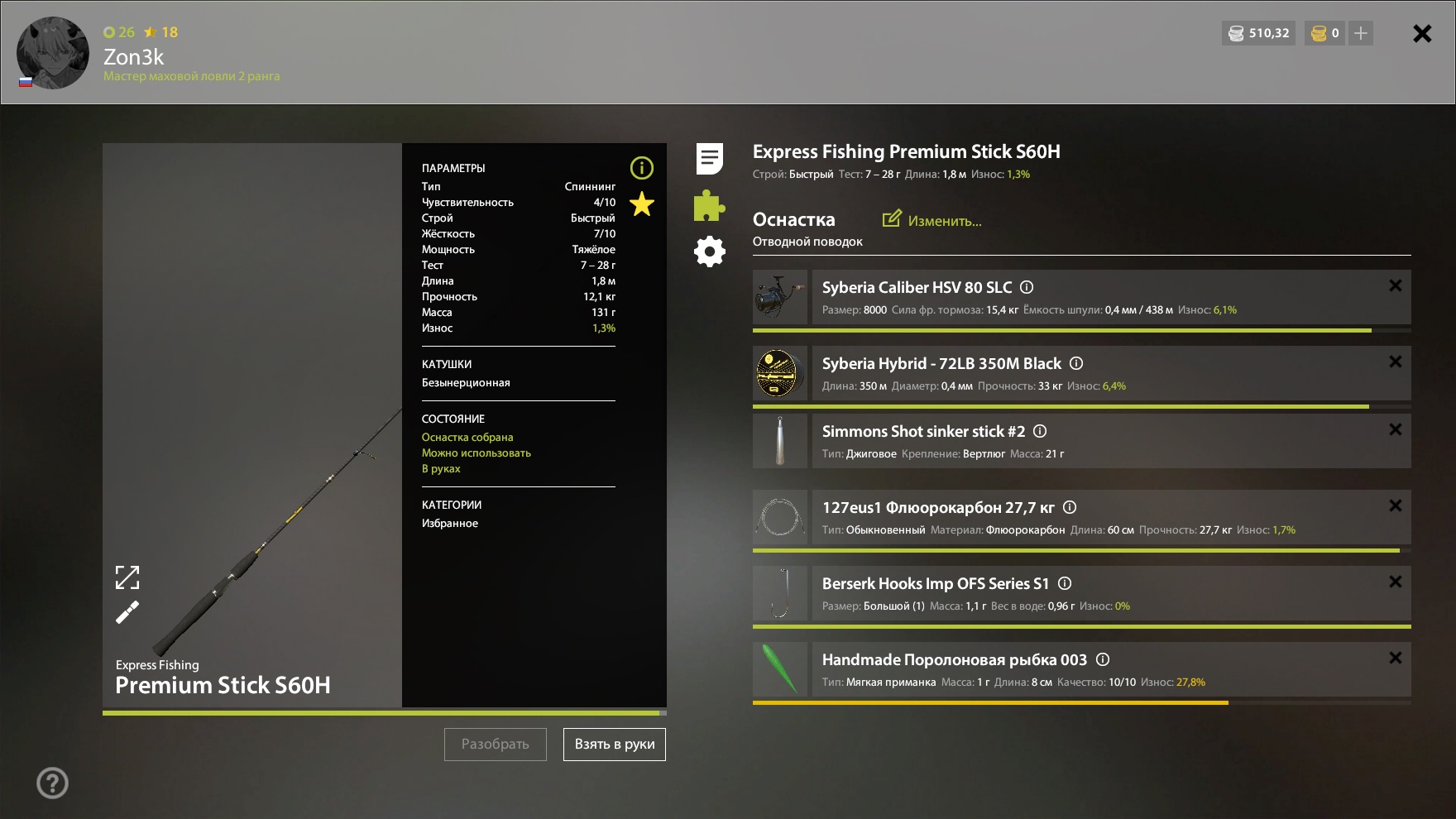
Task: Click the Simmons sinker thumbnail
Action: 780,441
